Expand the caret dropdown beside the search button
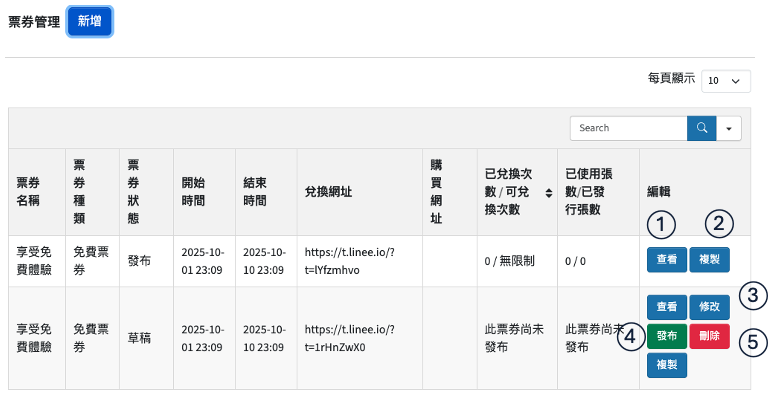The height and width of the screenshot is (401, 779). [730, 128]
